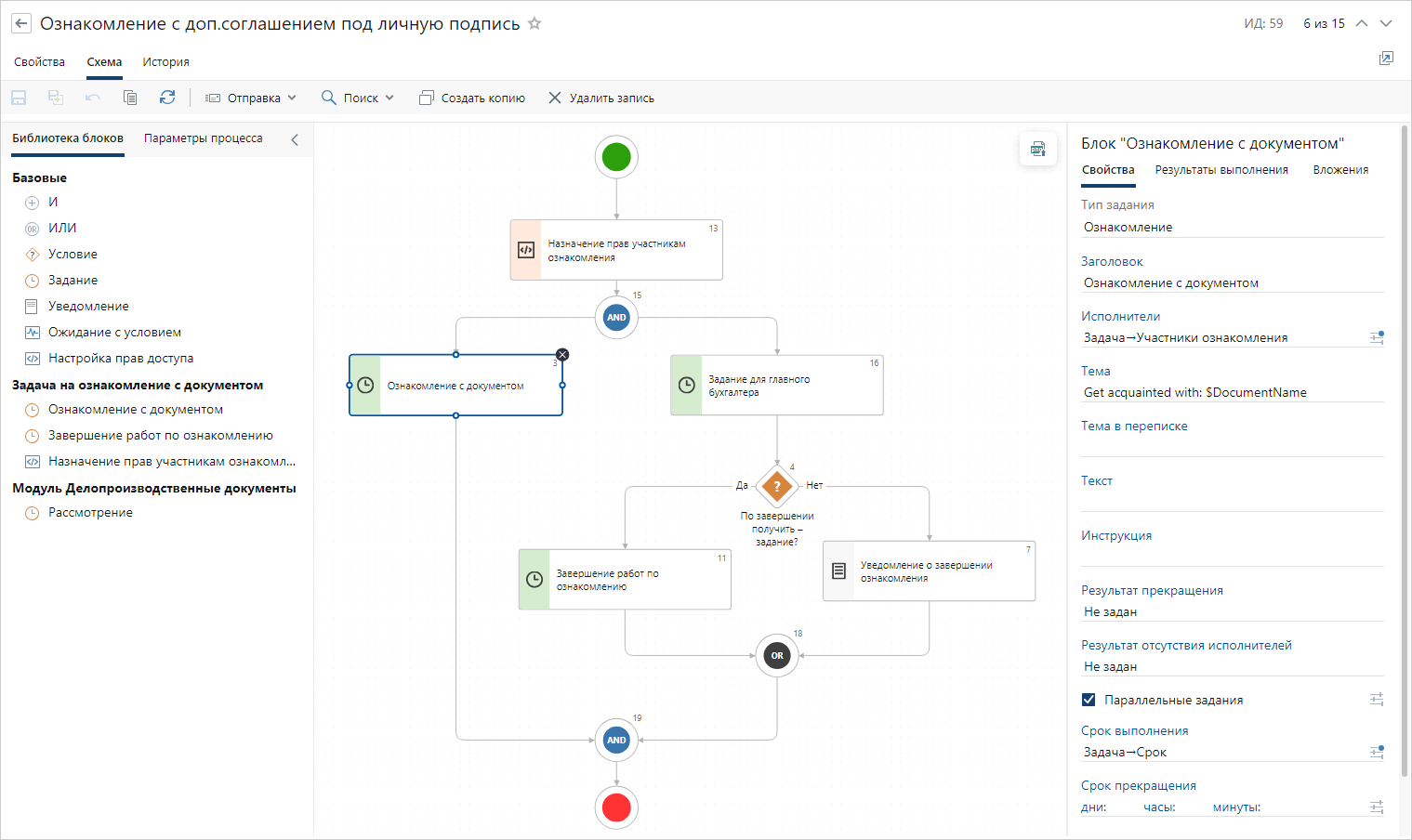Select Настройка прав доступа block
This screenshot has width=1412, height=840.
coord(109,358)
